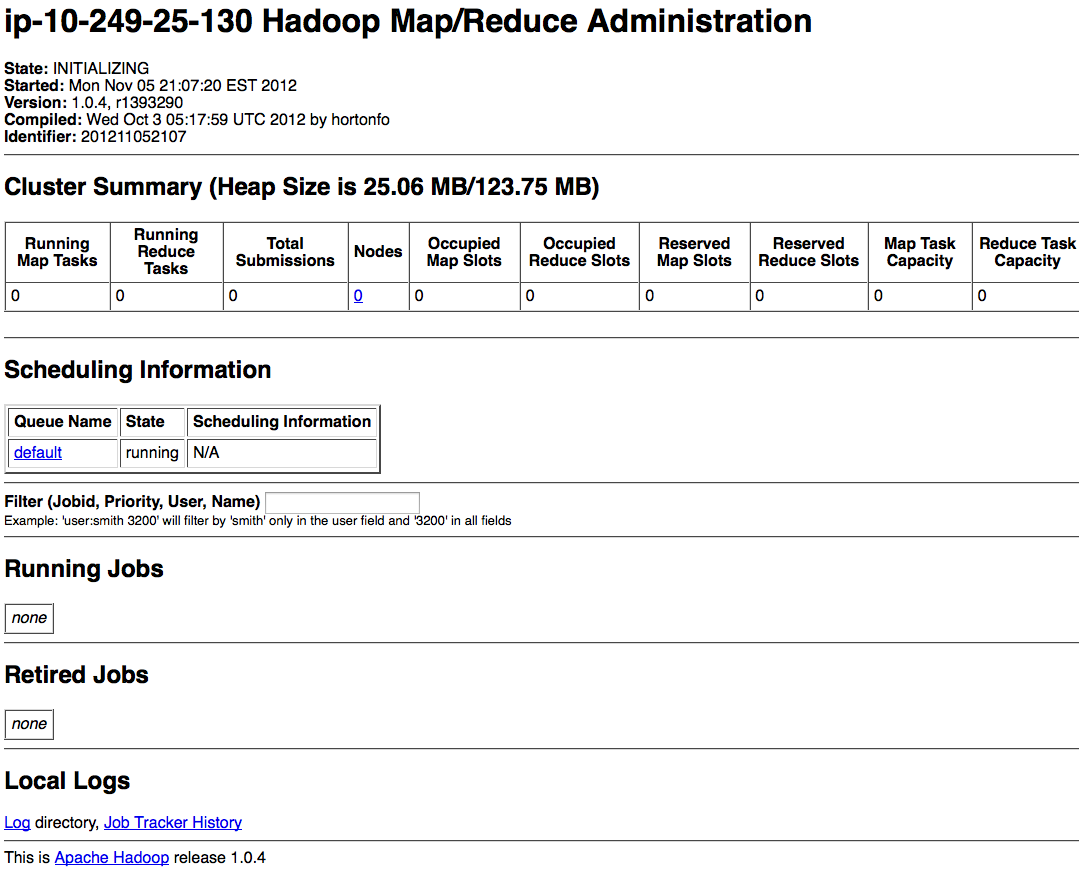Click the 'none' box under Running Jobs
The image size is (1079, 876).
click(x=29, y=618)
